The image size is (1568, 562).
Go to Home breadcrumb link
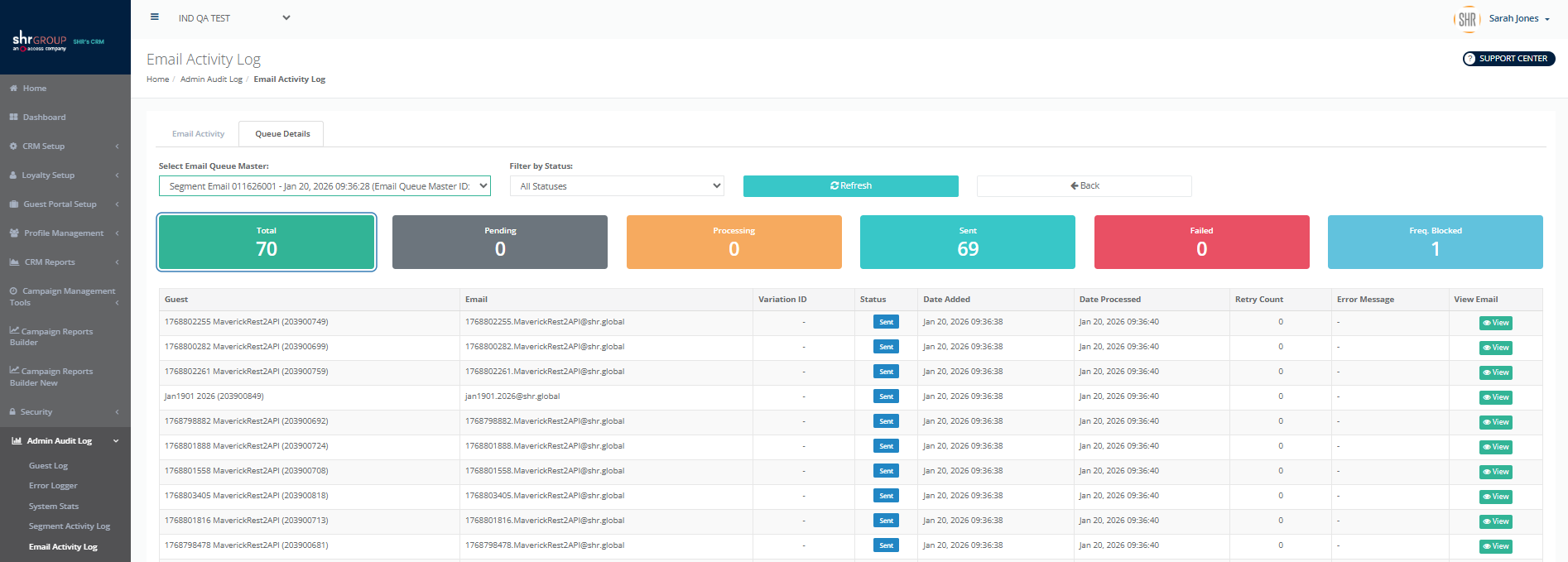click(x=157, y=79)
